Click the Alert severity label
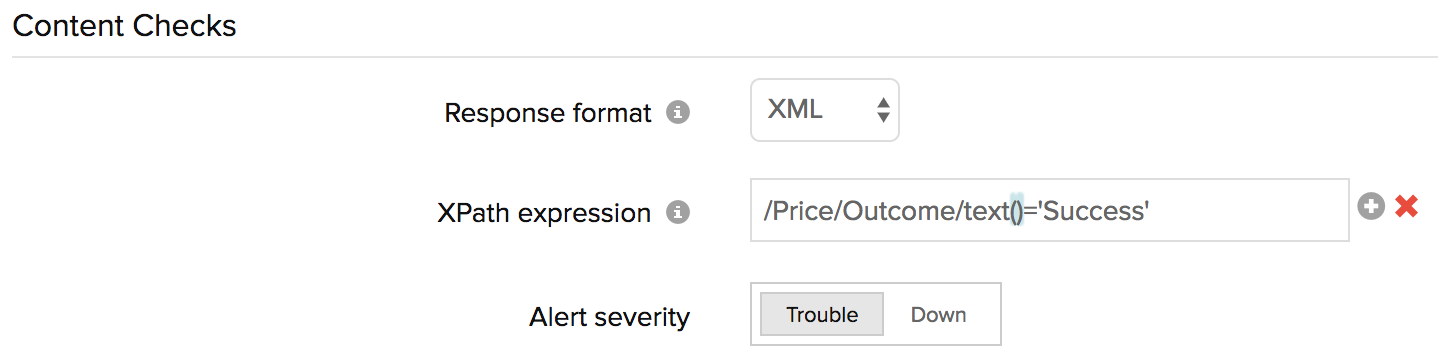Viewport: 1438px width, 362px height. pos(609,317)
